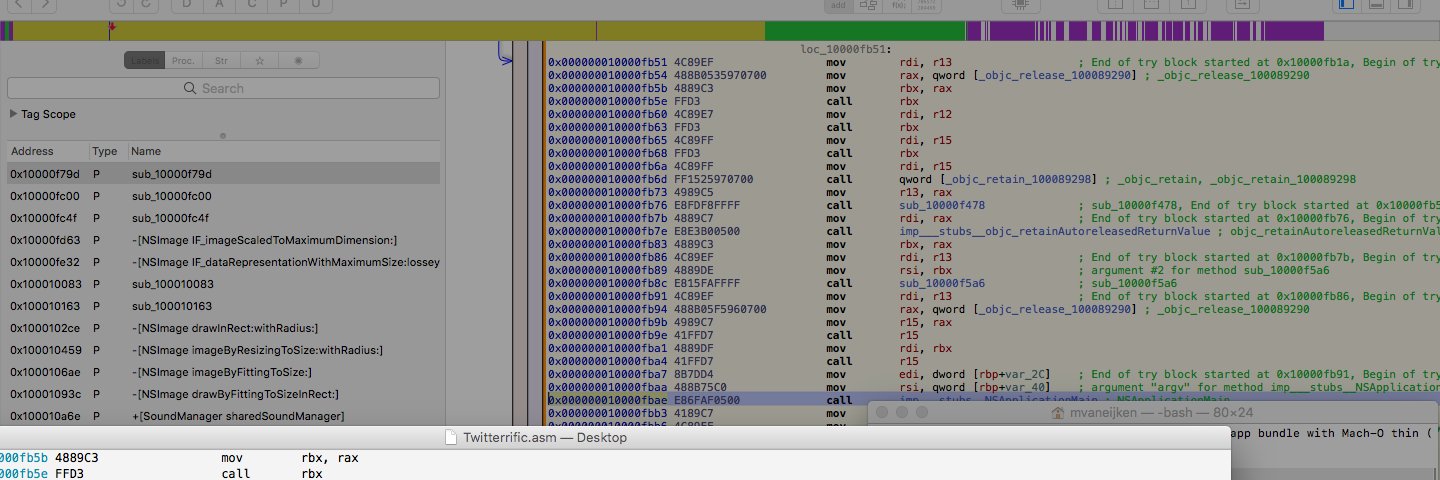
Task: Toggle the bottom panel visibility
Action: coord(1376,5)
